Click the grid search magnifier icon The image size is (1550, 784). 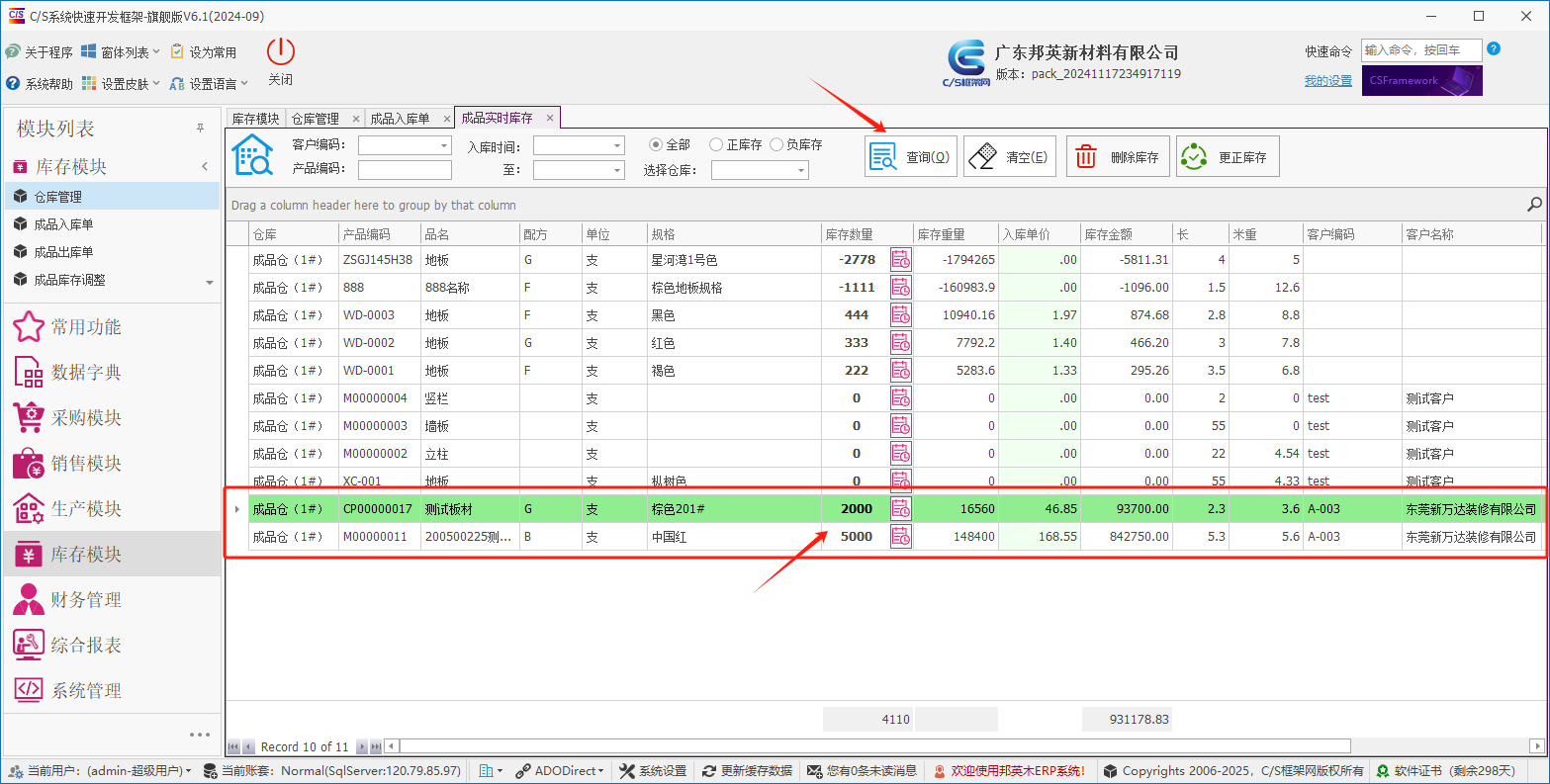[1534, 205]
